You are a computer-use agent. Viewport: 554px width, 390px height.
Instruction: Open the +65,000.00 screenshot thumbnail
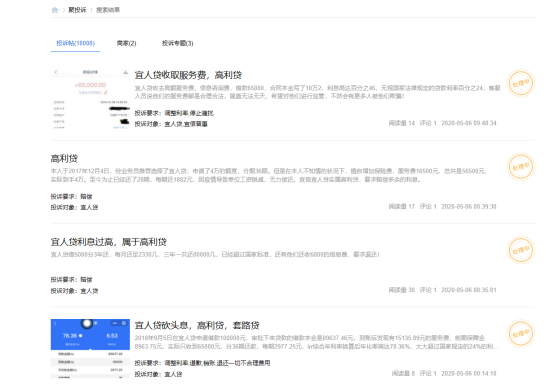coord(90,99)
